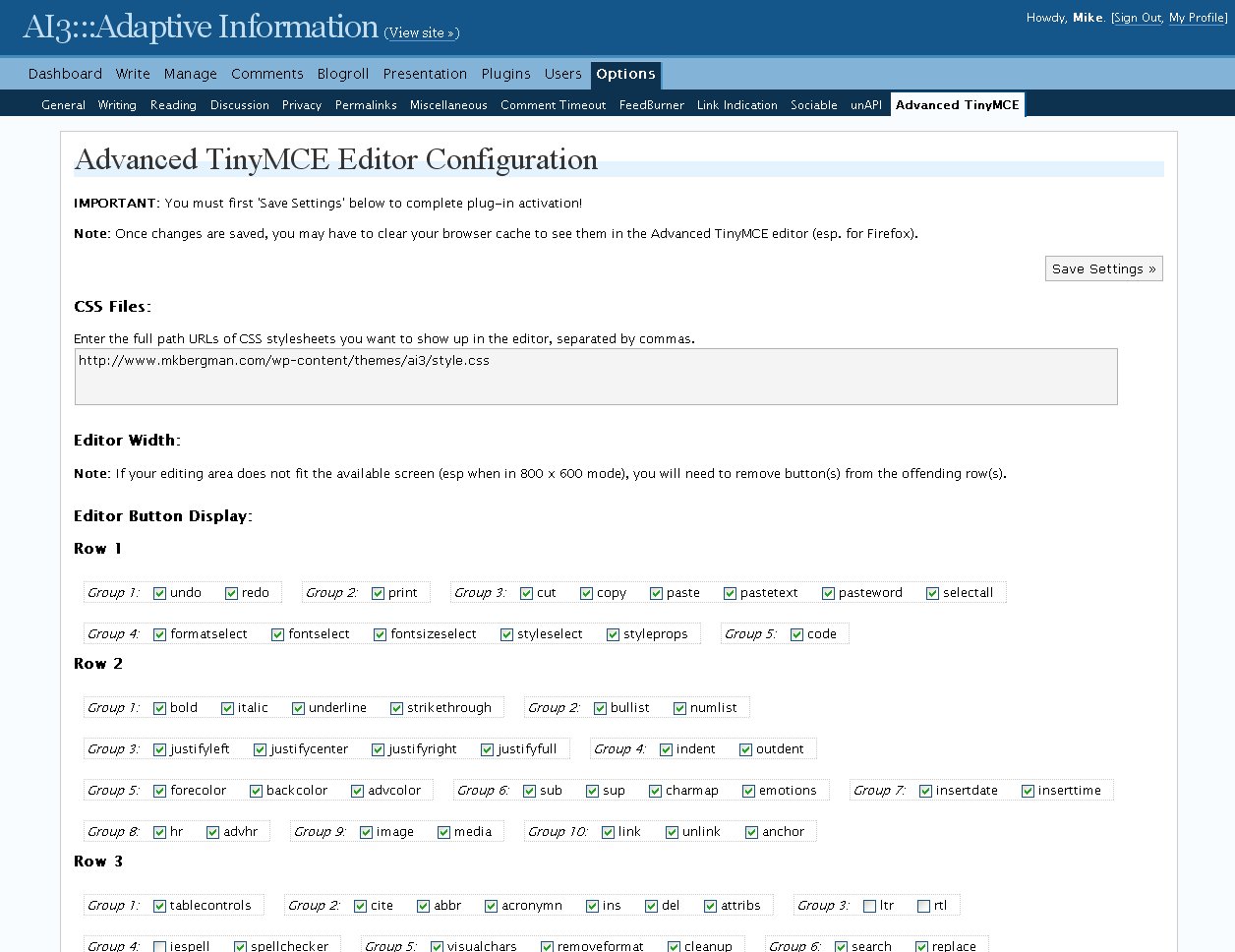
Task: Click inside the CSS Files text area
Action: pyautogui.click(x=596, y=377)
